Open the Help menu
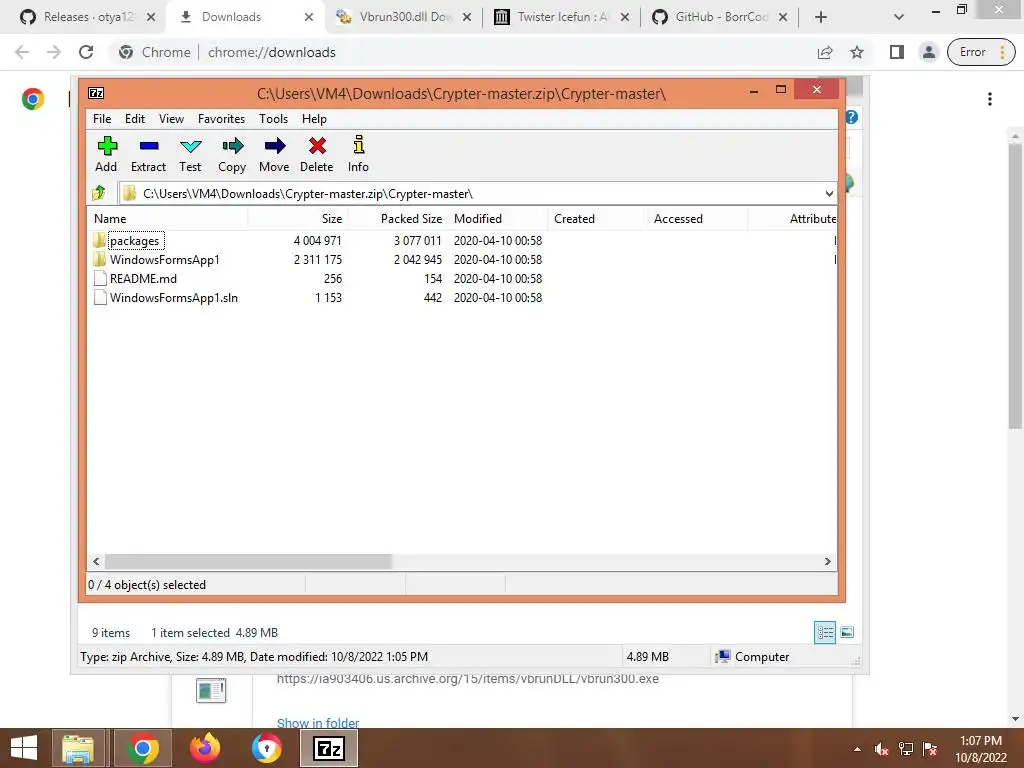Screen dimensions: 1024x768 [314, 119]
